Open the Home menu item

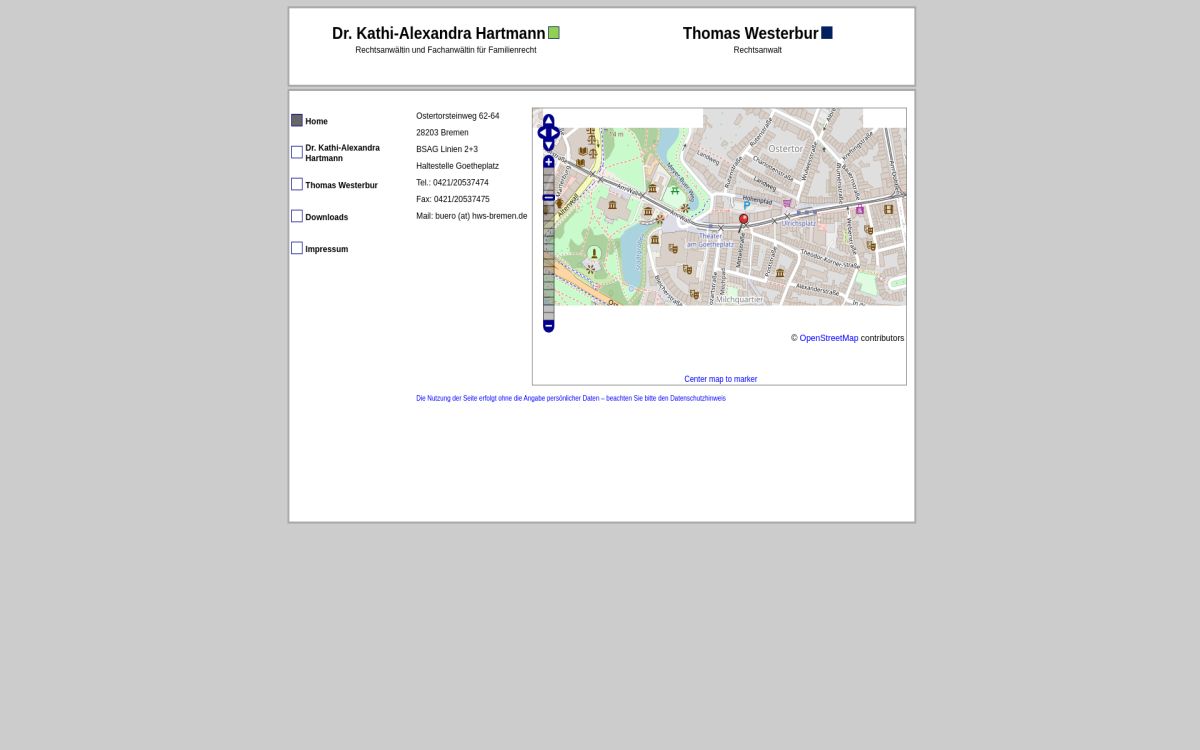coord(316,121)
